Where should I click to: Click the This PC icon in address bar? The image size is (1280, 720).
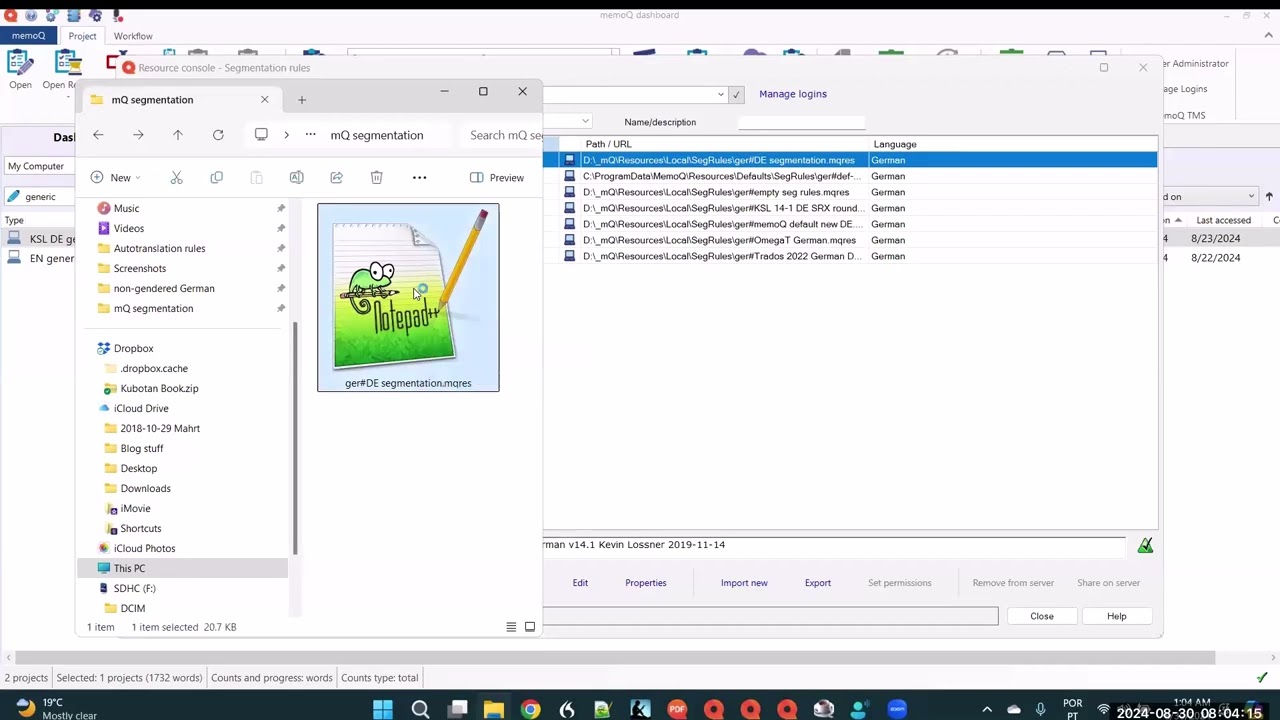[261, 135]
